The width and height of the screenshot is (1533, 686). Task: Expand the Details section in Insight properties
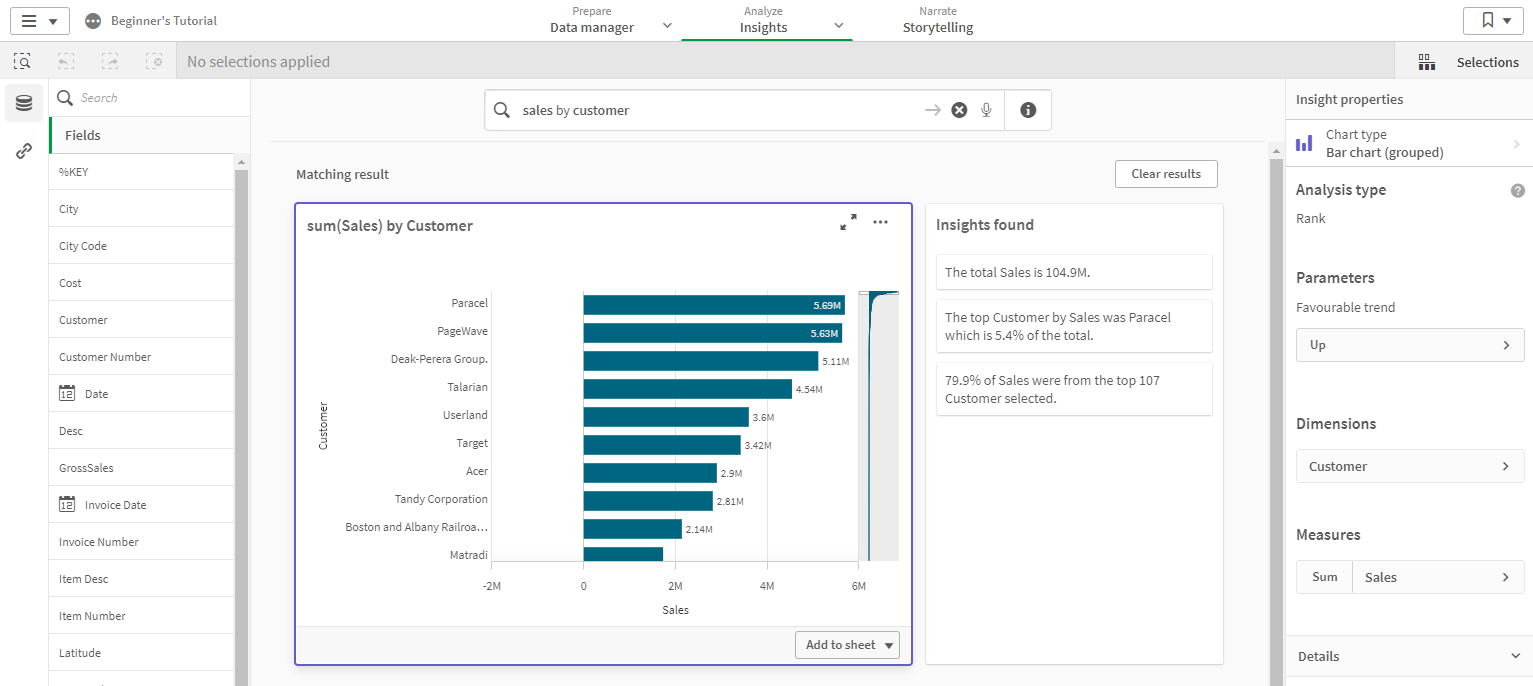[1409, 656]
